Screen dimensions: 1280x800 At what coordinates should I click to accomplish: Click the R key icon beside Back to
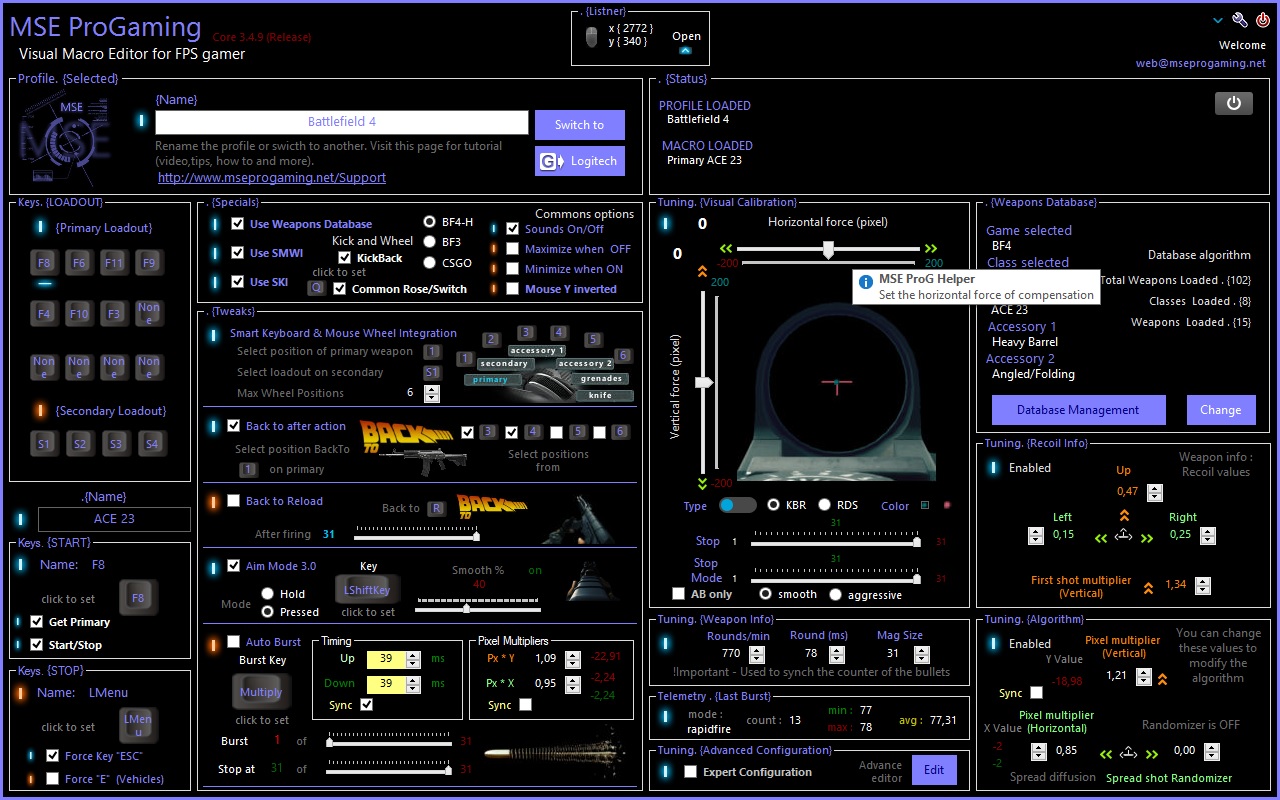tap(436, 508)
